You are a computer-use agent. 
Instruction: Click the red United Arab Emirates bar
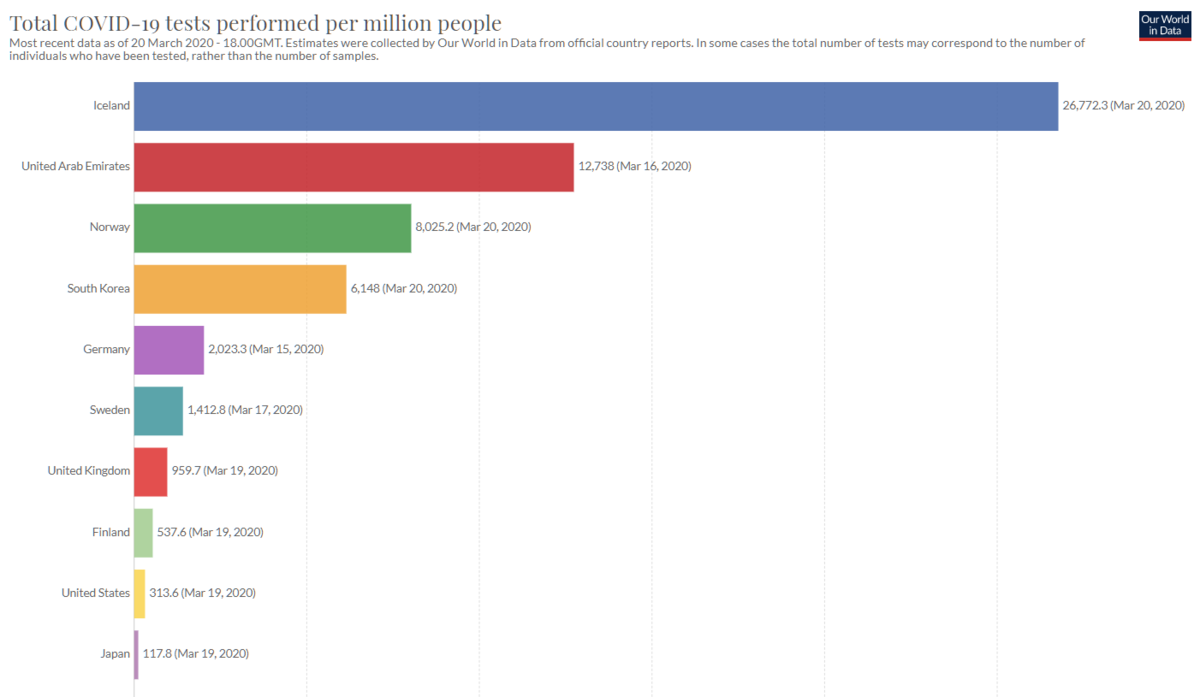pos(354,167)
